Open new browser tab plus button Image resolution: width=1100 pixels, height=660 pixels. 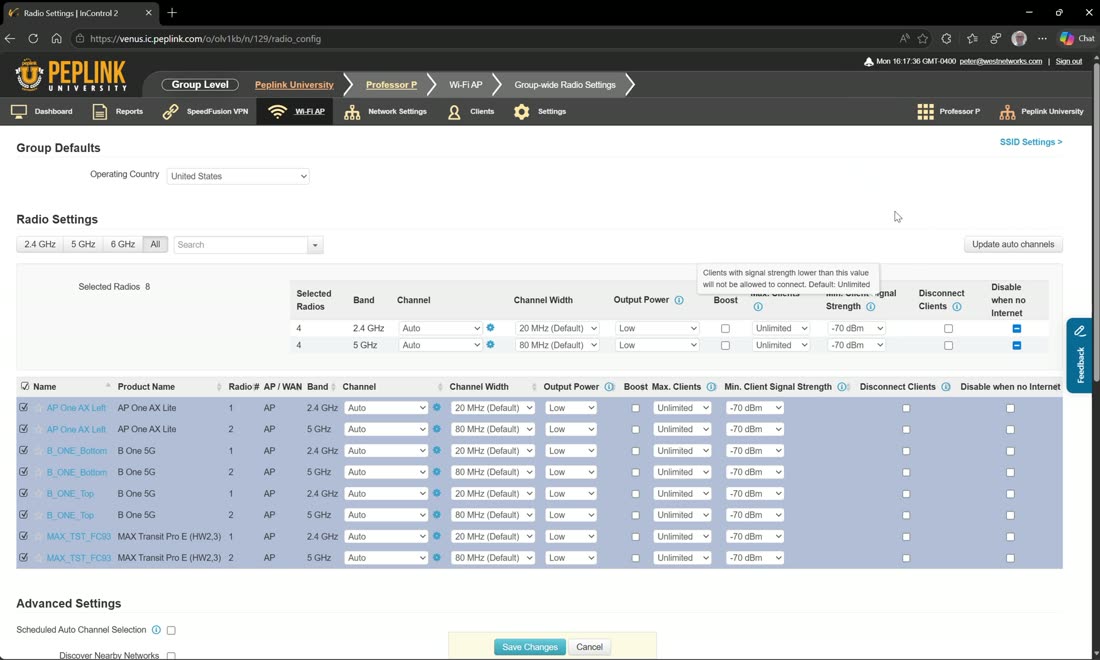pos(172,13)
